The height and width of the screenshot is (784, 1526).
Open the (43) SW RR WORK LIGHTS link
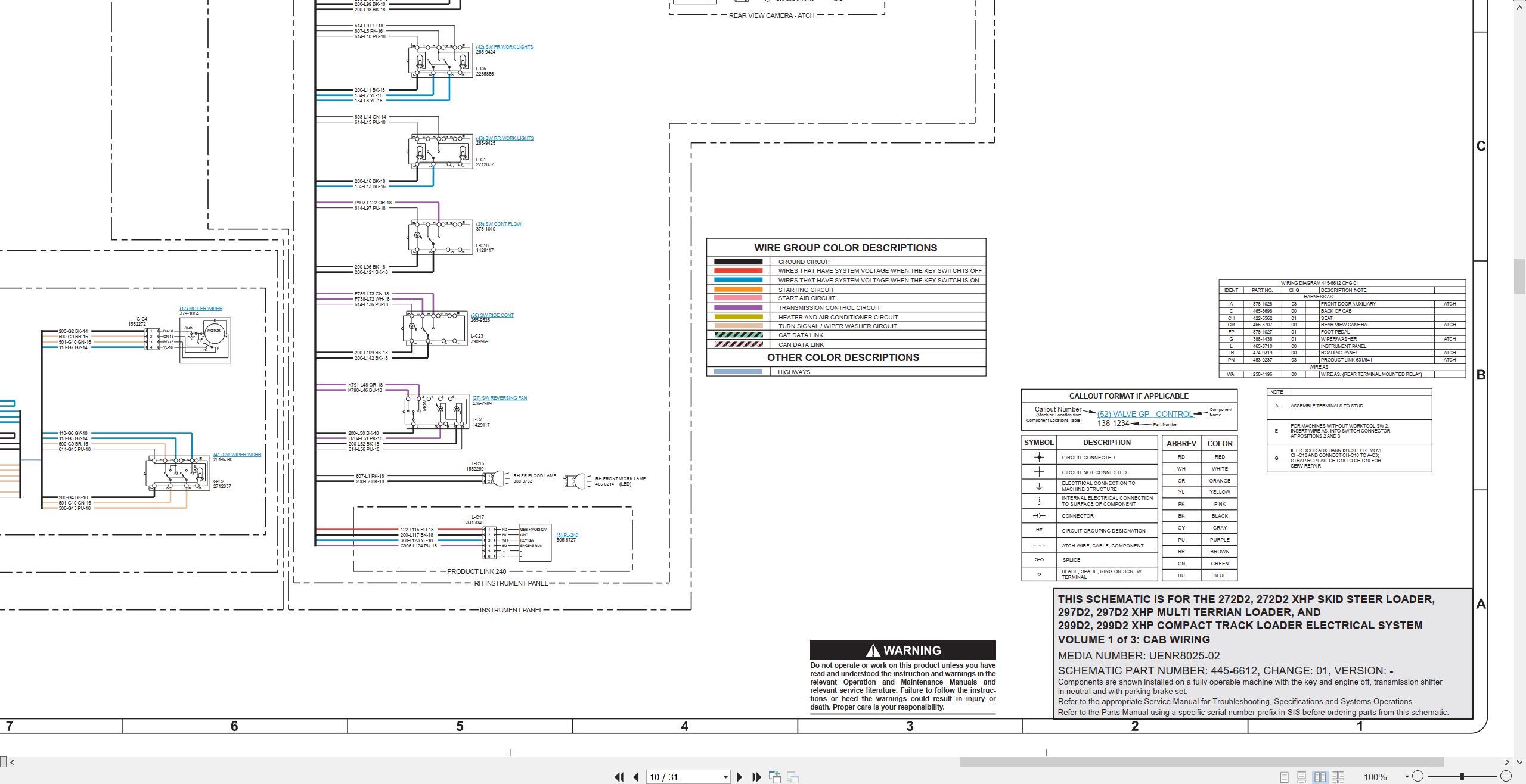click(504, 138)
